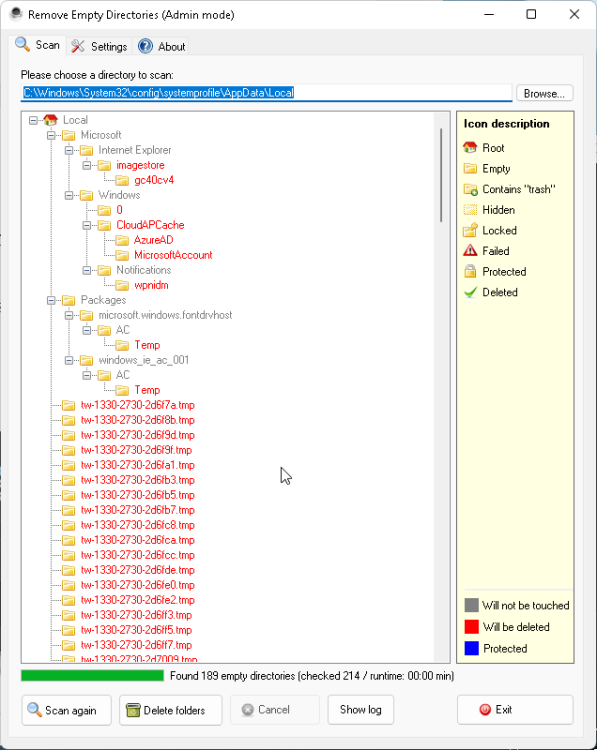
Task: Collapse the windows_ie_ac_001 node
Action: tap(69, 360)
